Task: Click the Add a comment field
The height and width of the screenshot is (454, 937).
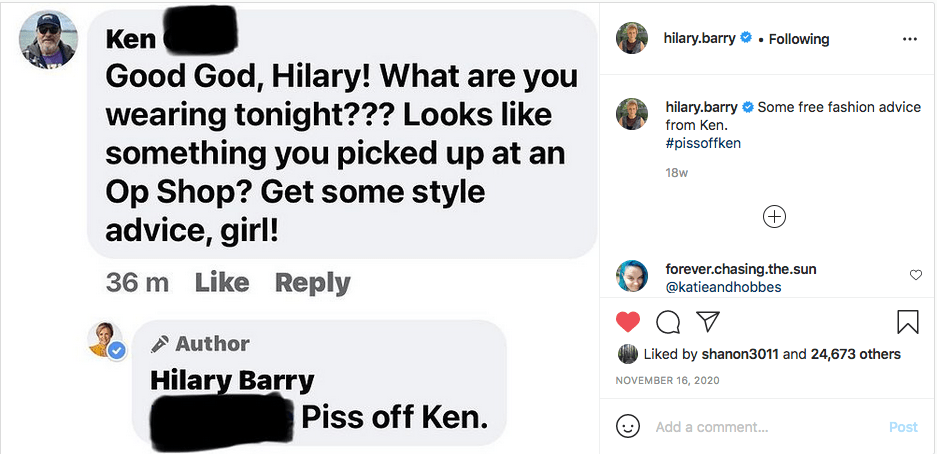Action: [x=765, y=427]
